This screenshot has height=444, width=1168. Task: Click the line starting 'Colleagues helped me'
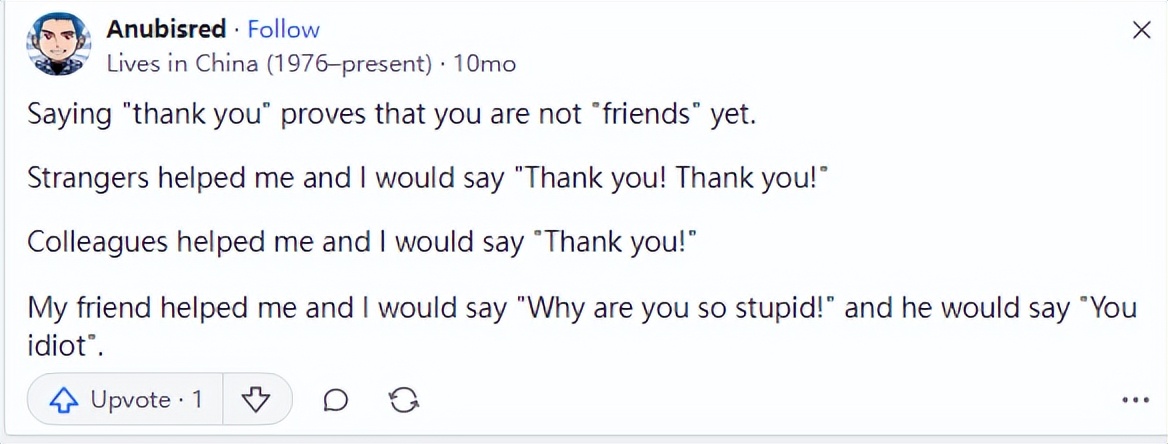click(363, 243)
